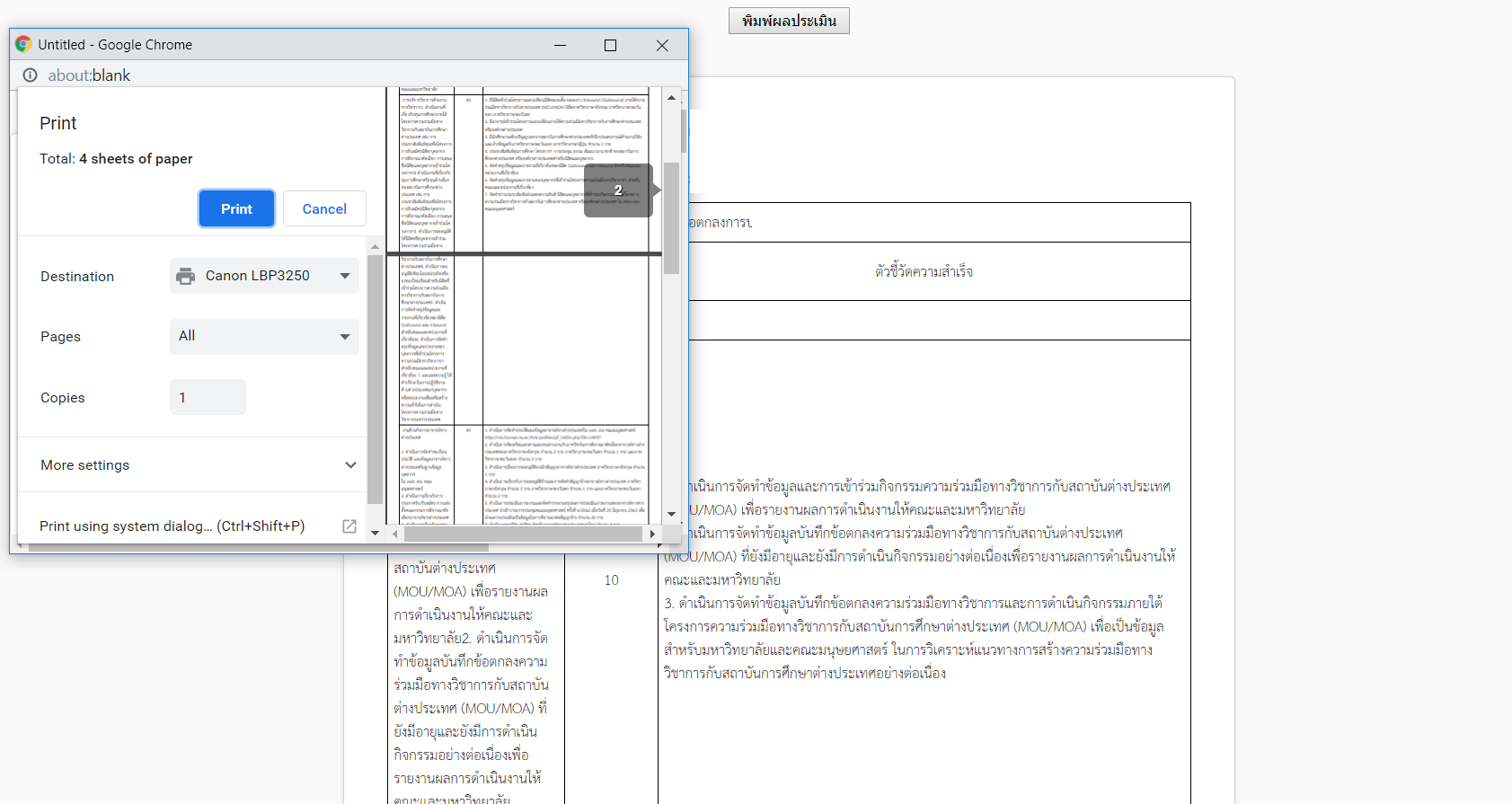Image resolution: width=1512 pixels, height=804 pixels.
Task: Click the พิมพ์ผลประเมิน button in background page
Action: tap(789, 21)
